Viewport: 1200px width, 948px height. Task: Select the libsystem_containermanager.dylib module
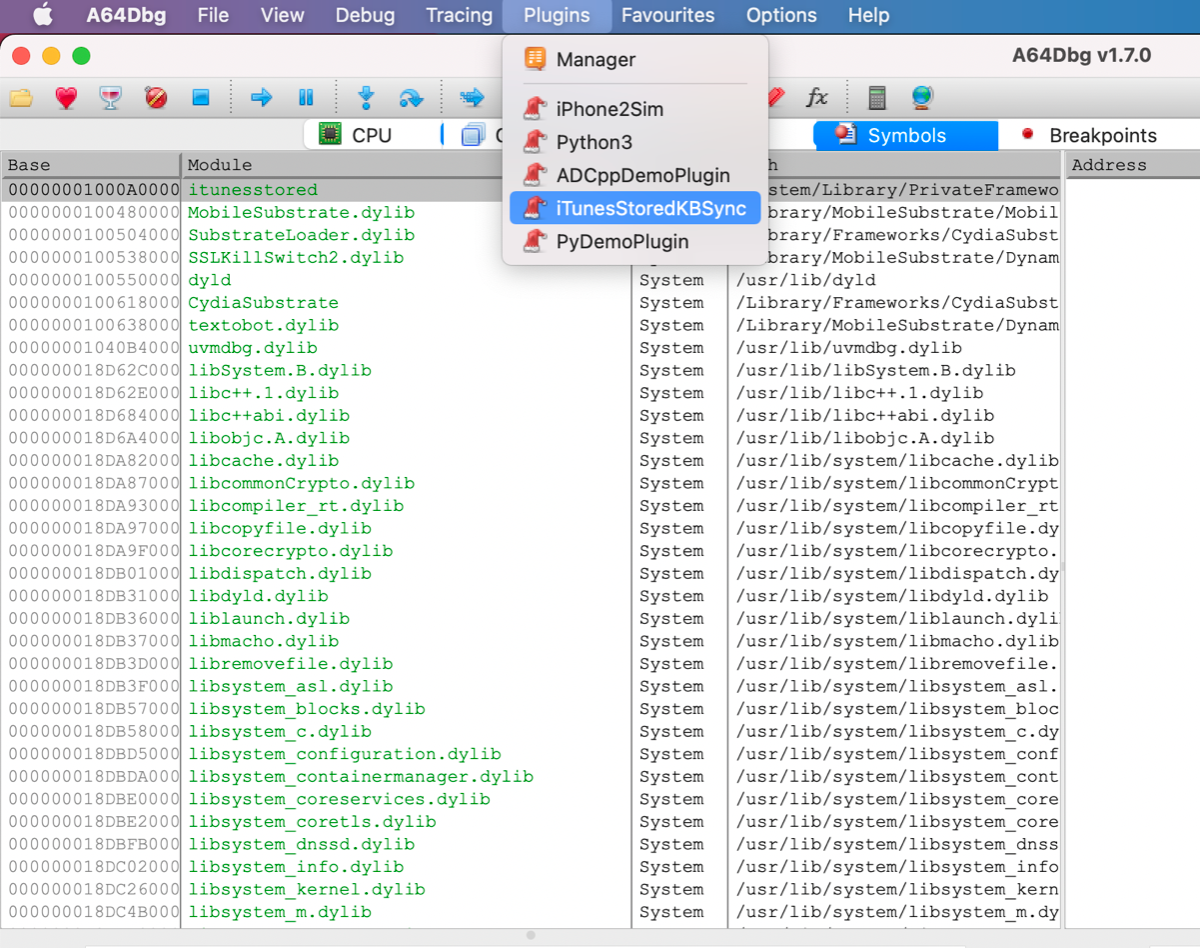tap(361, 777)
